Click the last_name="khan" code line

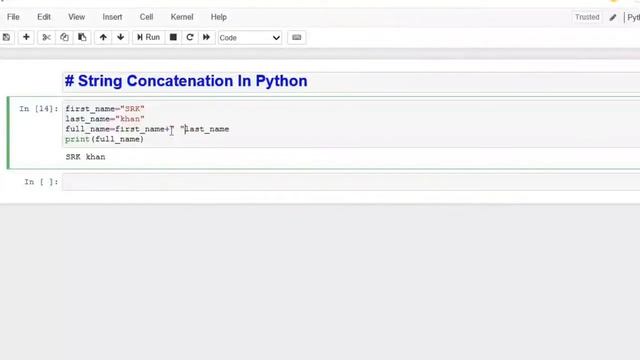click(x=105, y=119)
